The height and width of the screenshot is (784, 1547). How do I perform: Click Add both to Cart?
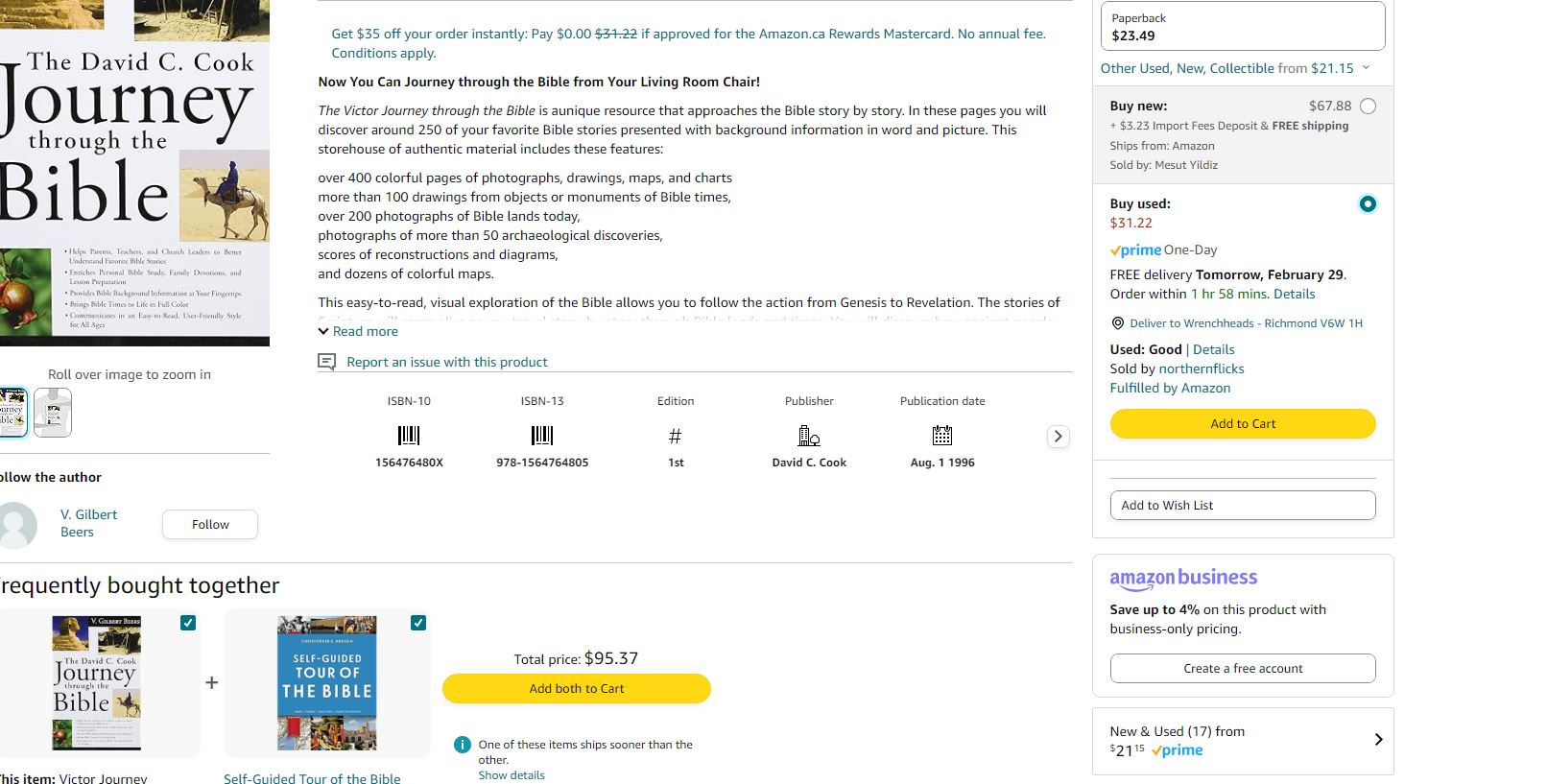pyautogui.click(x=577, y=689)
